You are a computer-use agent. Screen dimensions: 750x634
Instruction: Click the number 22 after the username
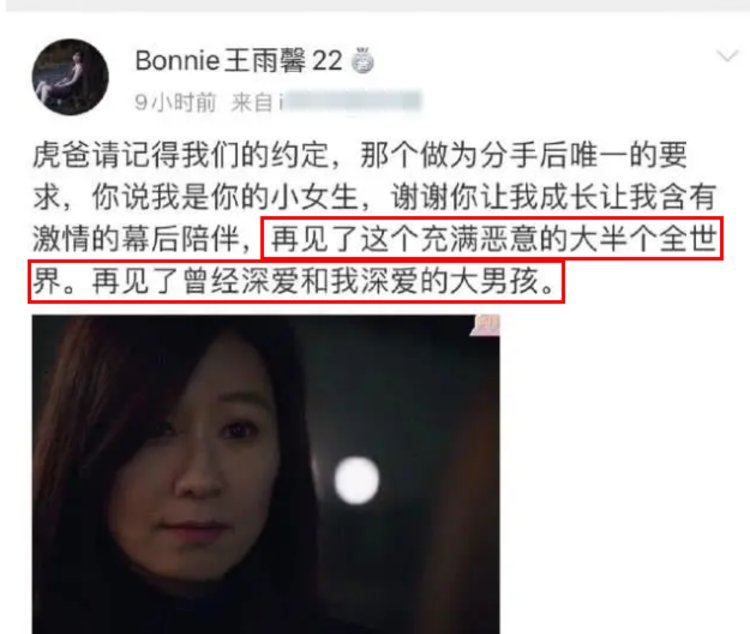pos(327,61)
